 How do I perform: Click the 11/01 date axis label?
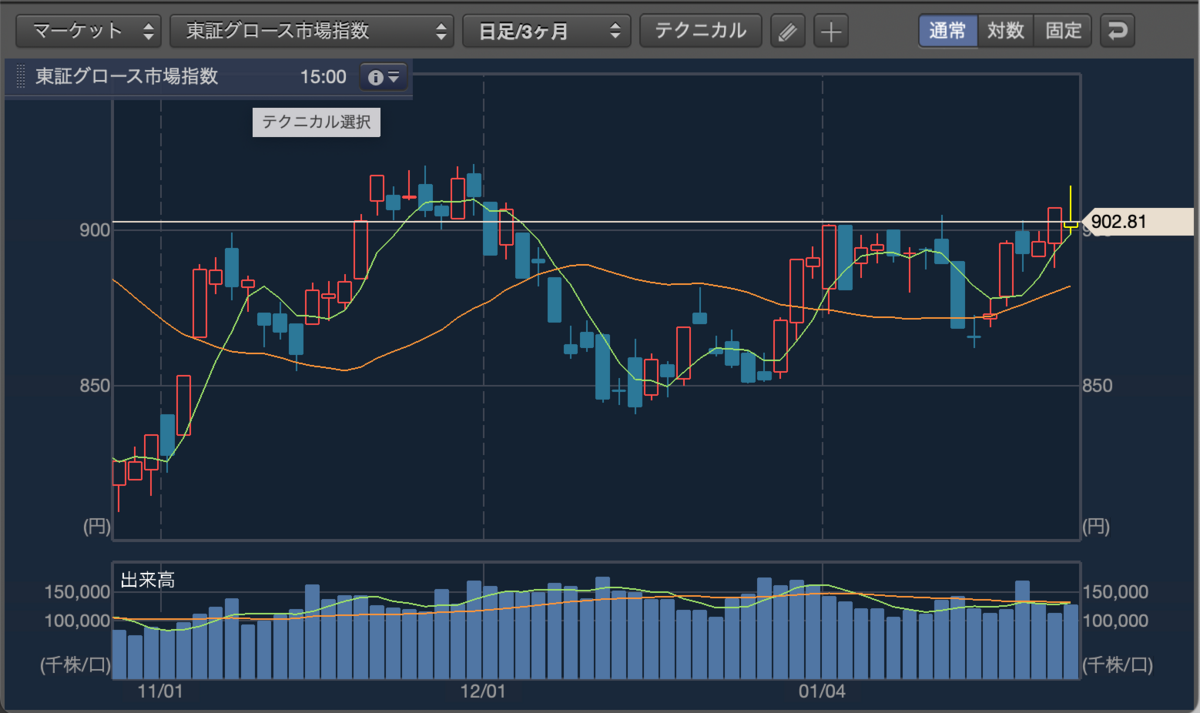coord(160,691)
